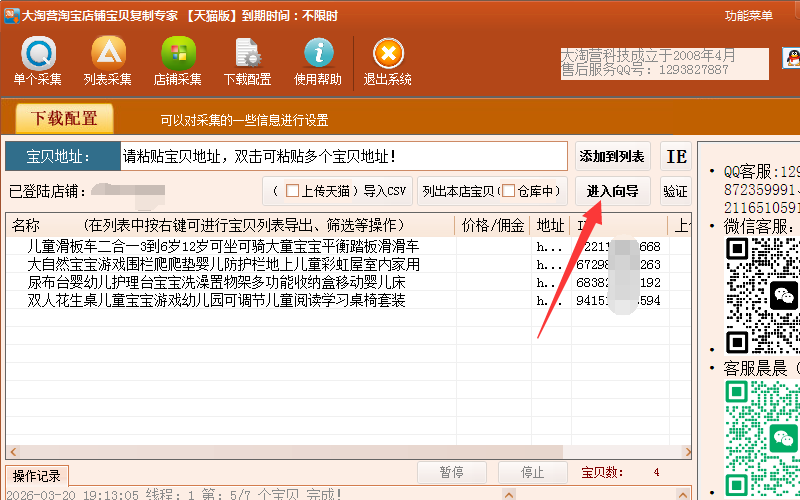Focus the 宝贝地址 input field
This screenshot has height=500, width=800.
[343, 156]
